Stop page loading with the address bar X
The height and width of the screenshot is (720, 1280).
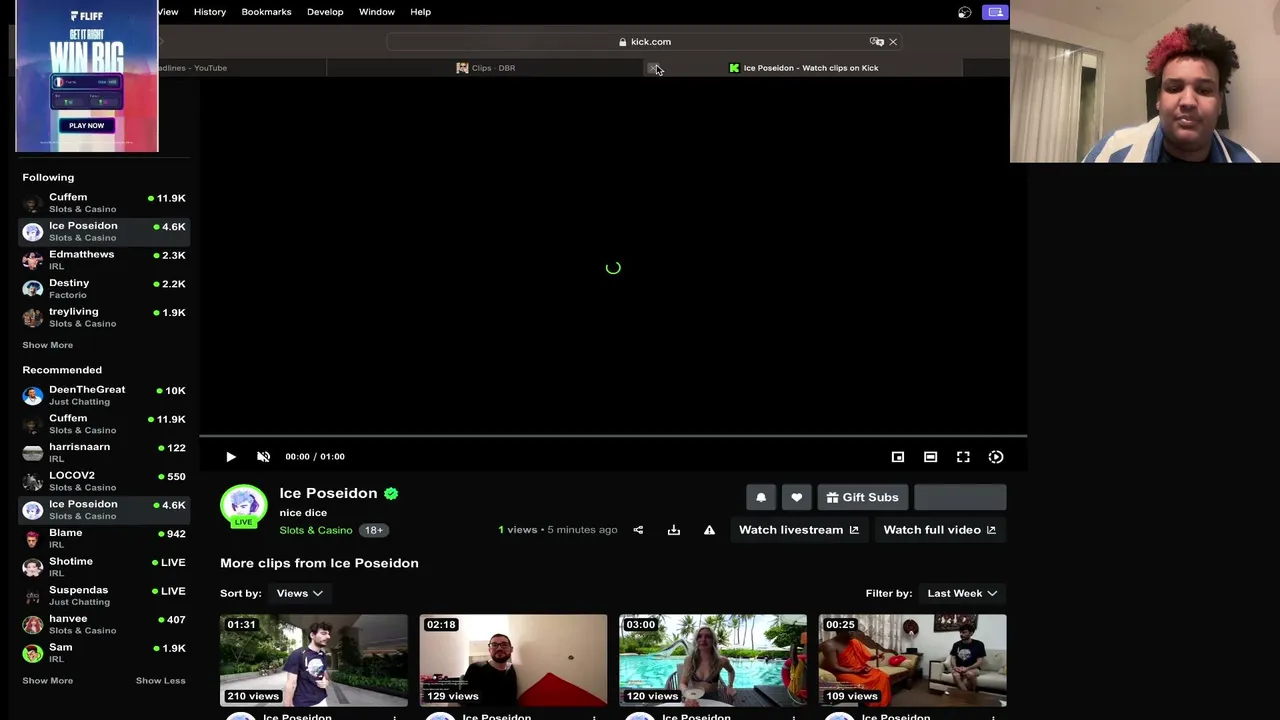pyautogui.click(x=893, y=42)
